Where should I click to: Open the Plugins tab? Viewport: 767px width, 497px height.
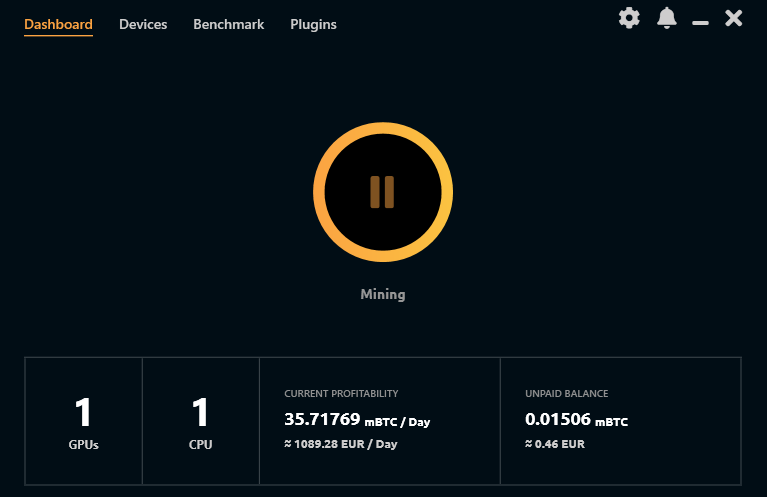pyautogui.click(x=313, y=24)
